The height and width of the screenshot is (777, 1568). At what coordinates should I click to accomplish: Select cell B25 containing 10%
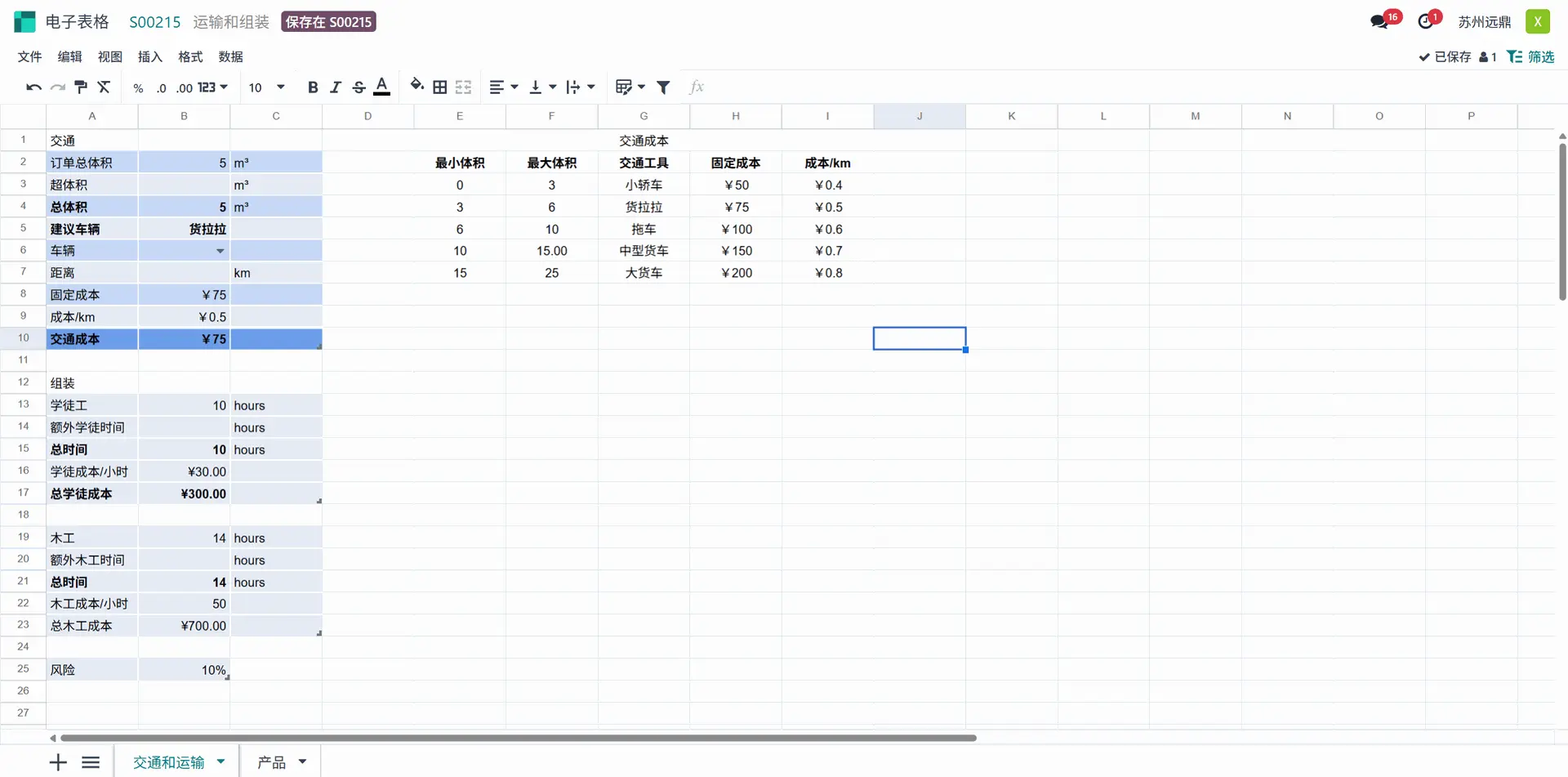coord(184,670)
